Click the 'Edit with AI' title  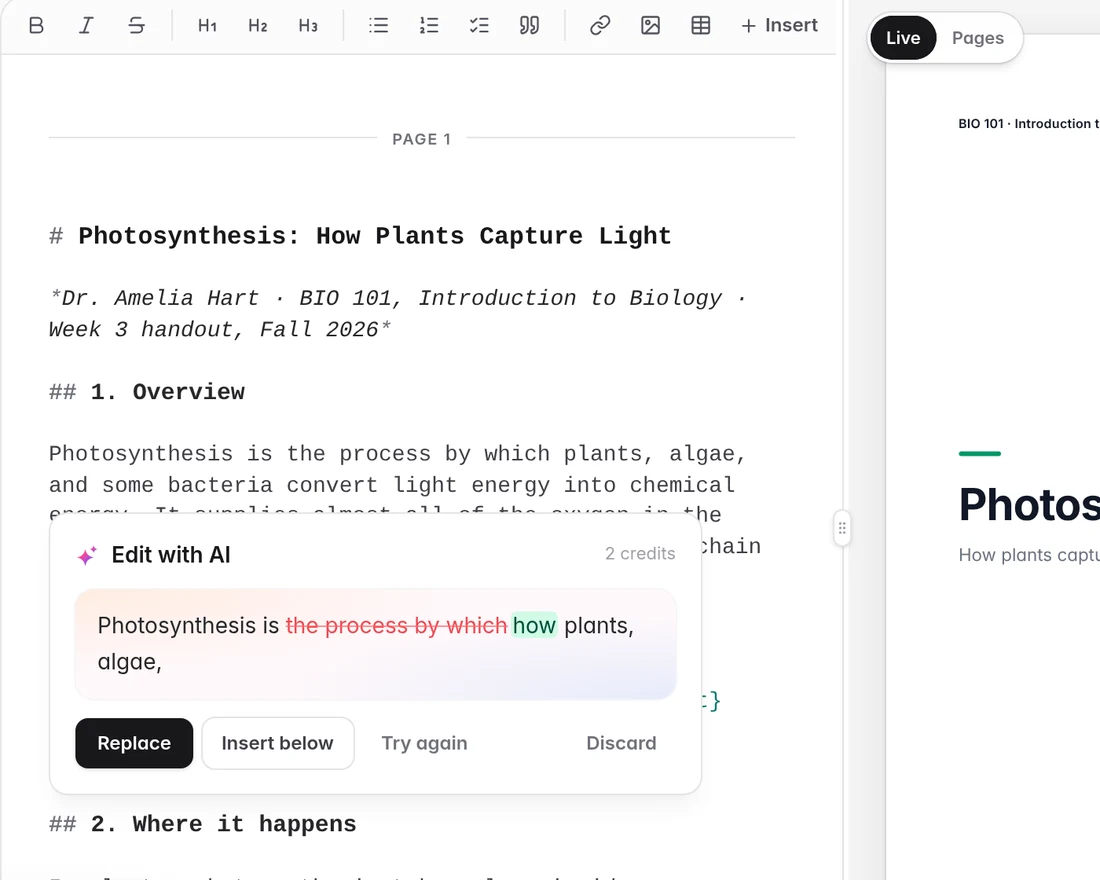click(171, 555)
